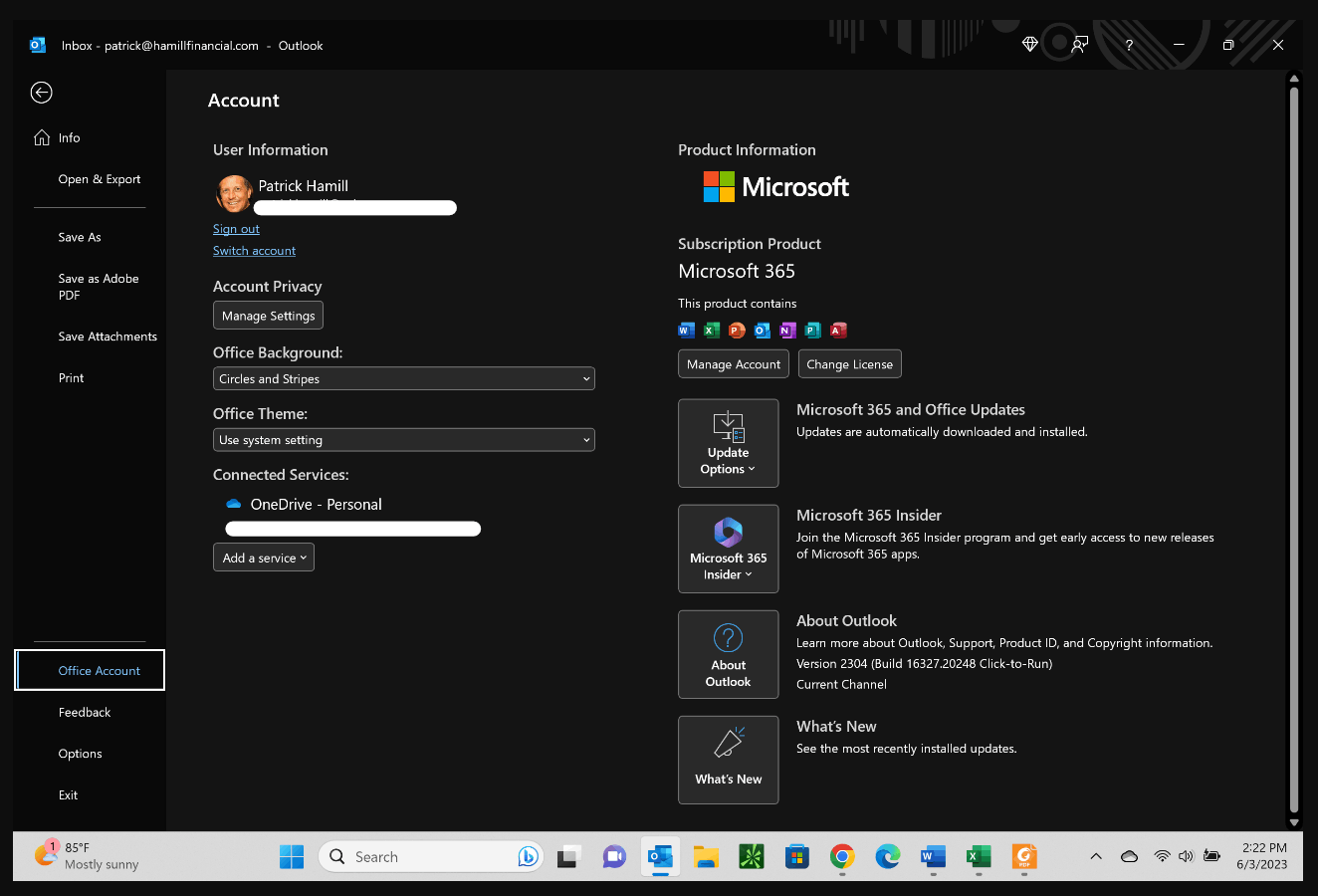Click the Access product icon
The image size is (1318, 896).
coord(838,331)
